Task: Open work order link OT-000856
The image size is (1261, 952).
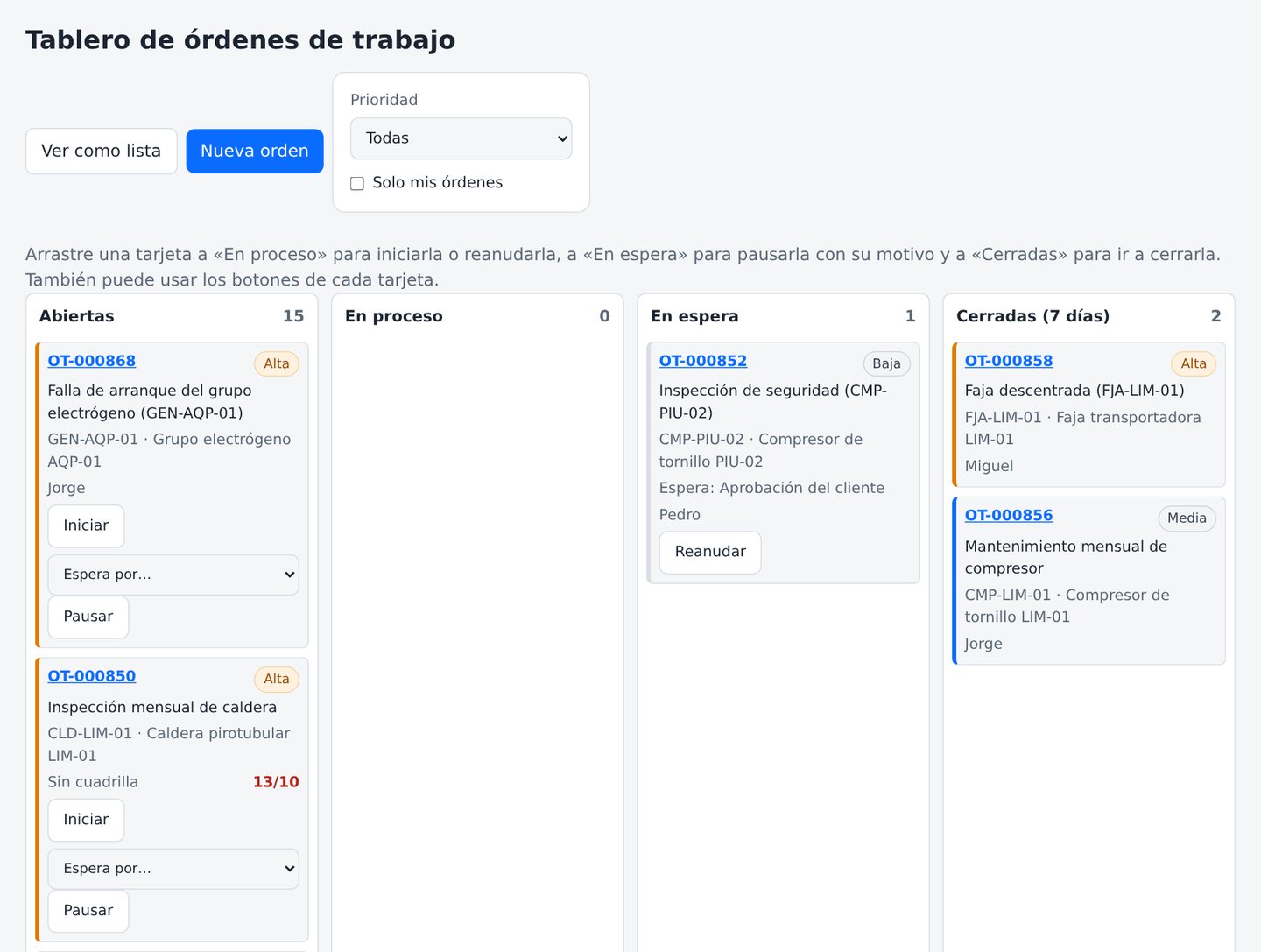Action: [1009, 516]
